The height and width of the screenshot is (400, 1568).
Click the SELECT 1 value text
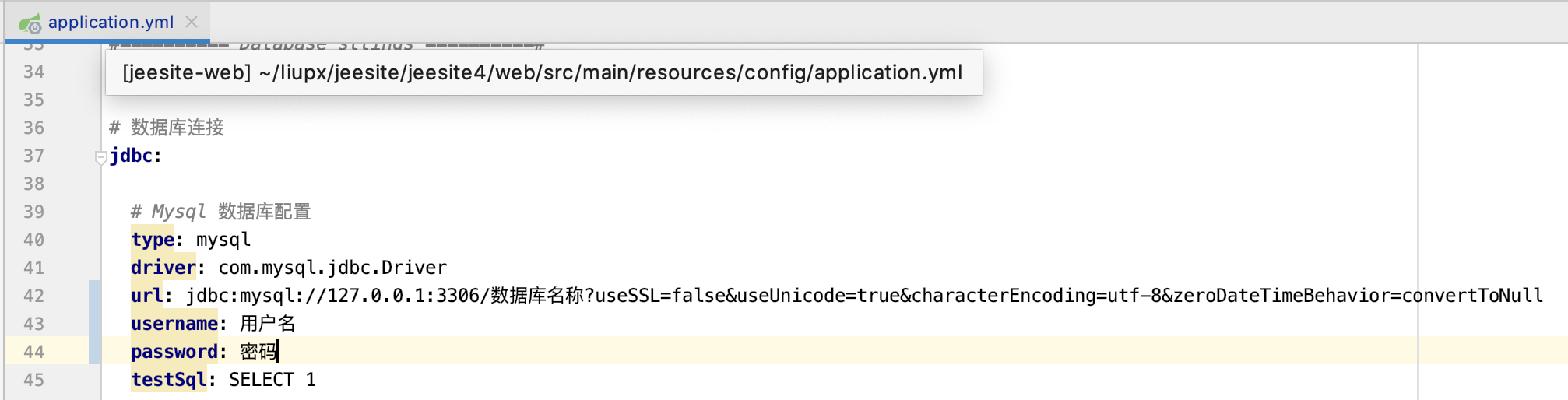tap(272, 380)
